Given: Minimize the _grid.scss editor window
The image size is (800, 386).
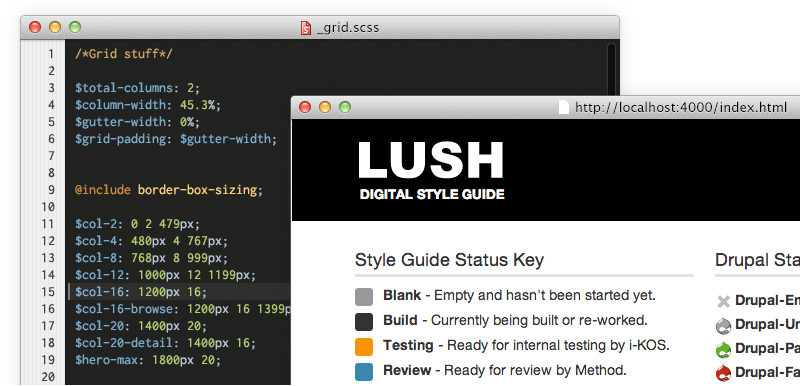Looking at the screenshot, I should coord(55,27).
